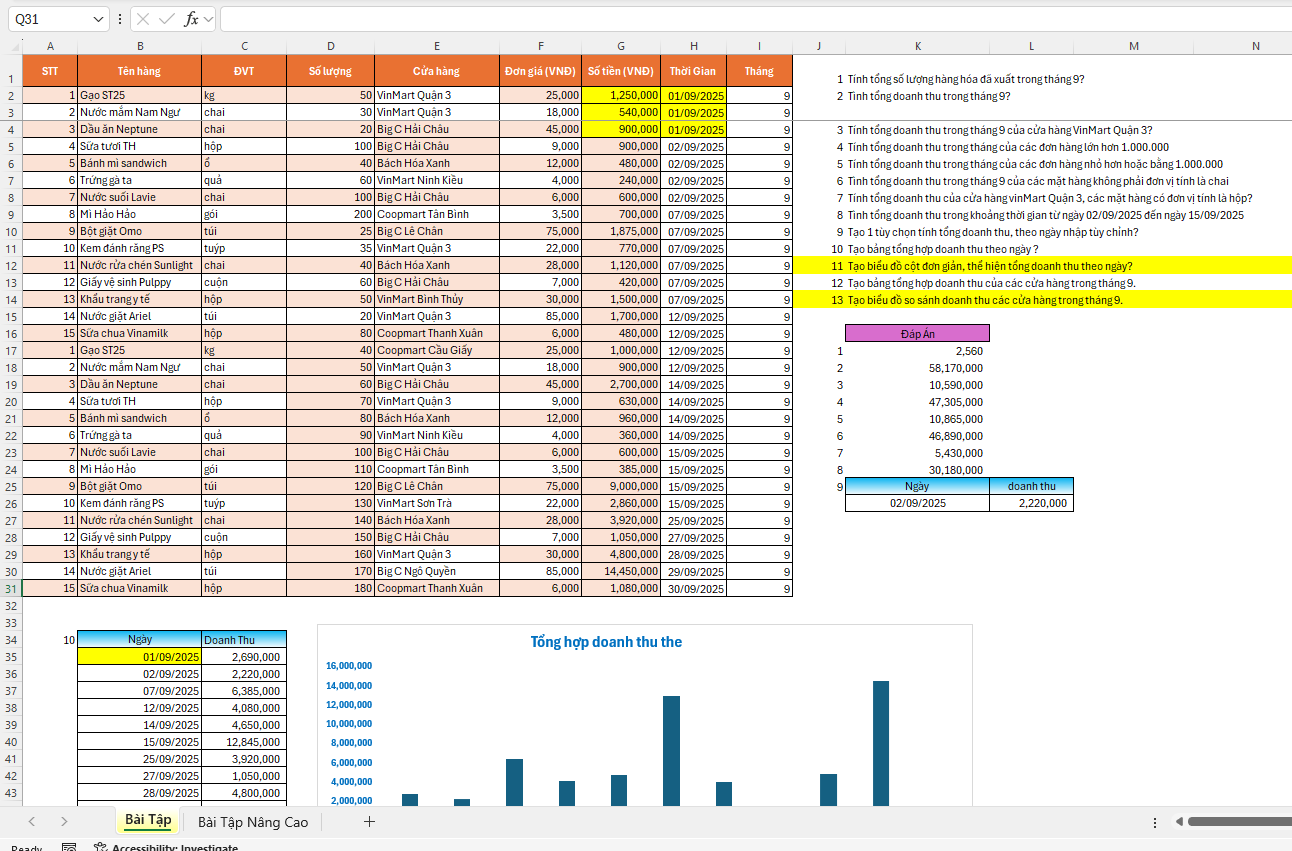The image size is (1292, 851).
Task: Click the Select All corner triangle
Action: pyautogui.click(x=14, y=46)
